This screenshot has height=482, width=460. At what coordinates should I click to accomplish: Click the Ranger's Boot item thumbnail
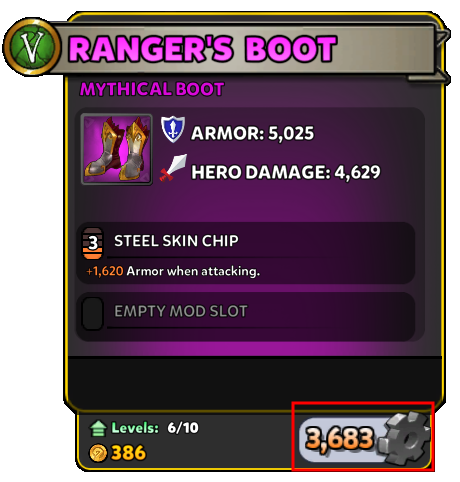pyautogui.click(x=117, y=149)
